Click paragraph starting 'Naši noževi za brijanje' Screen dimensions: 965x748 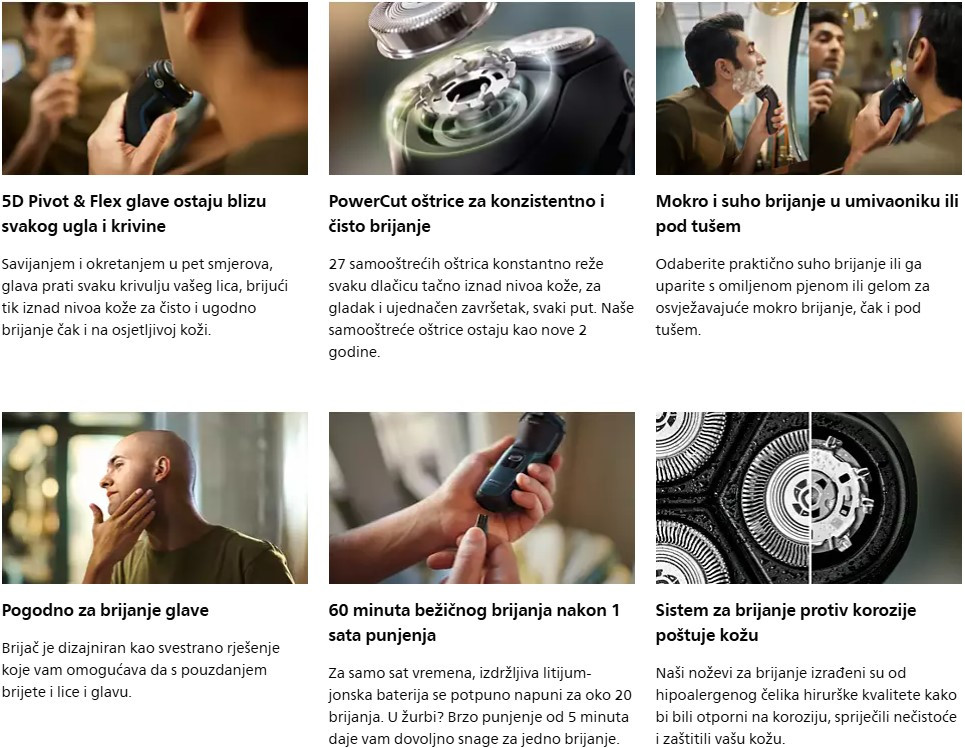806,706
